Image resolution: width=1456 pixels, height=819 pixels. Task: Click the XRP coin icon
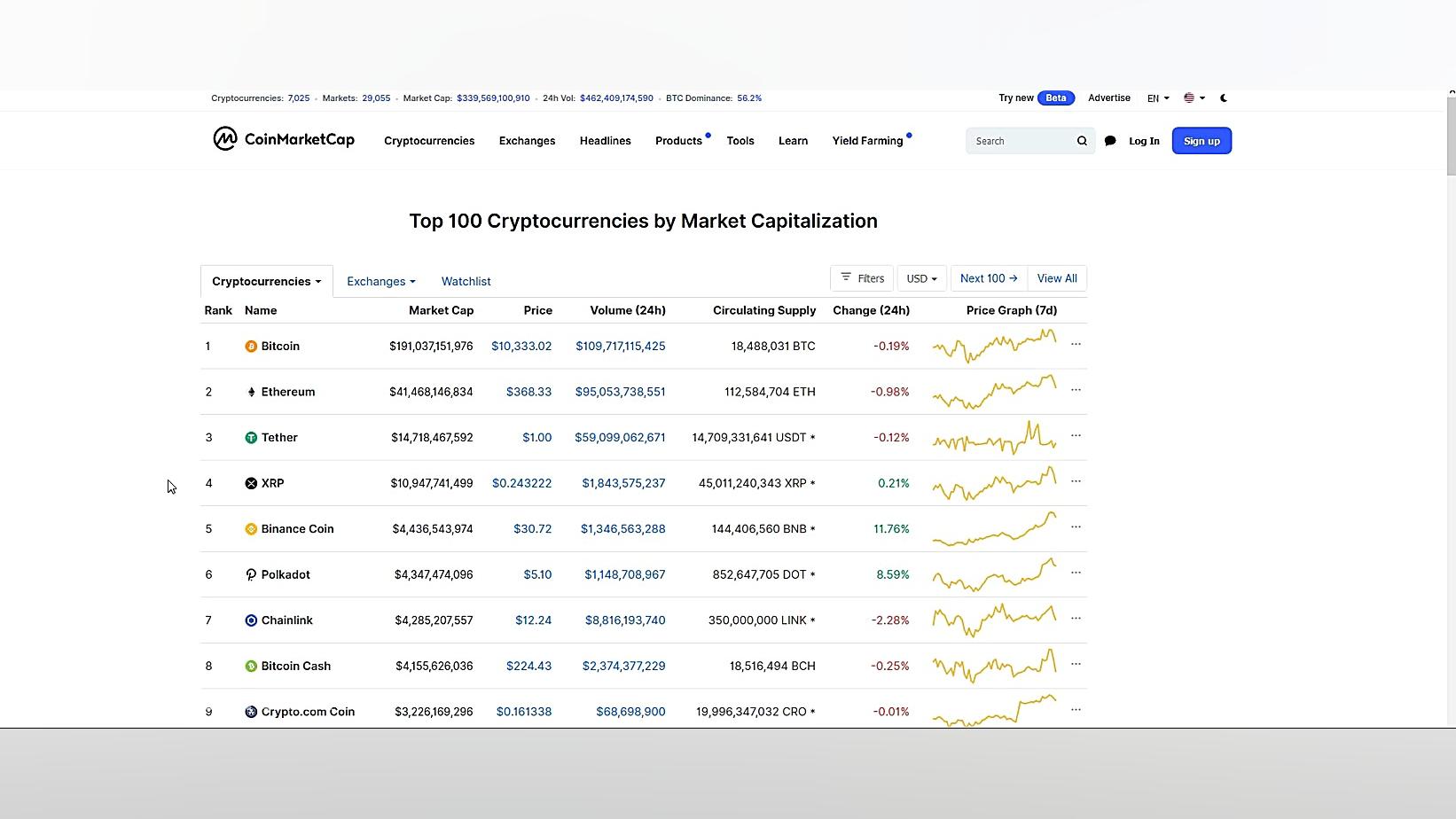(251, 483)
